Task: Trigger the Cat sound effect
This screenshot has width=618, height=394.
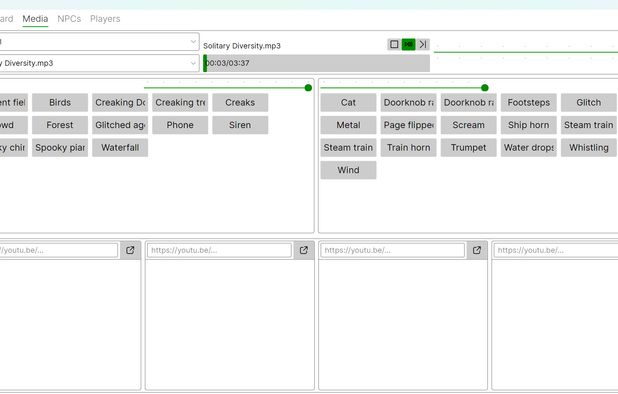Action: (x=348, y=102)
